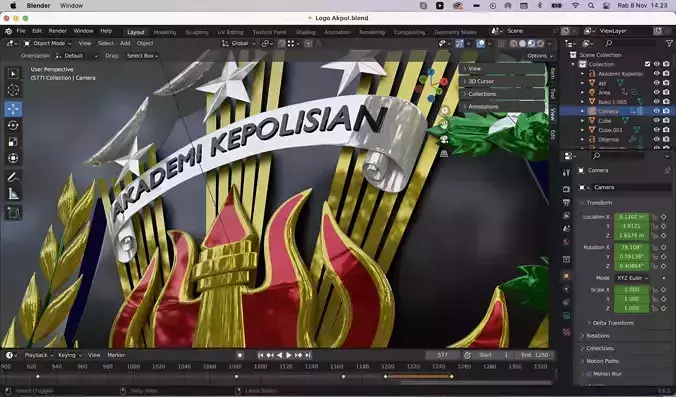Open timeline Marker menu
This screenshot has height=397, width=676.
[116, 355]
